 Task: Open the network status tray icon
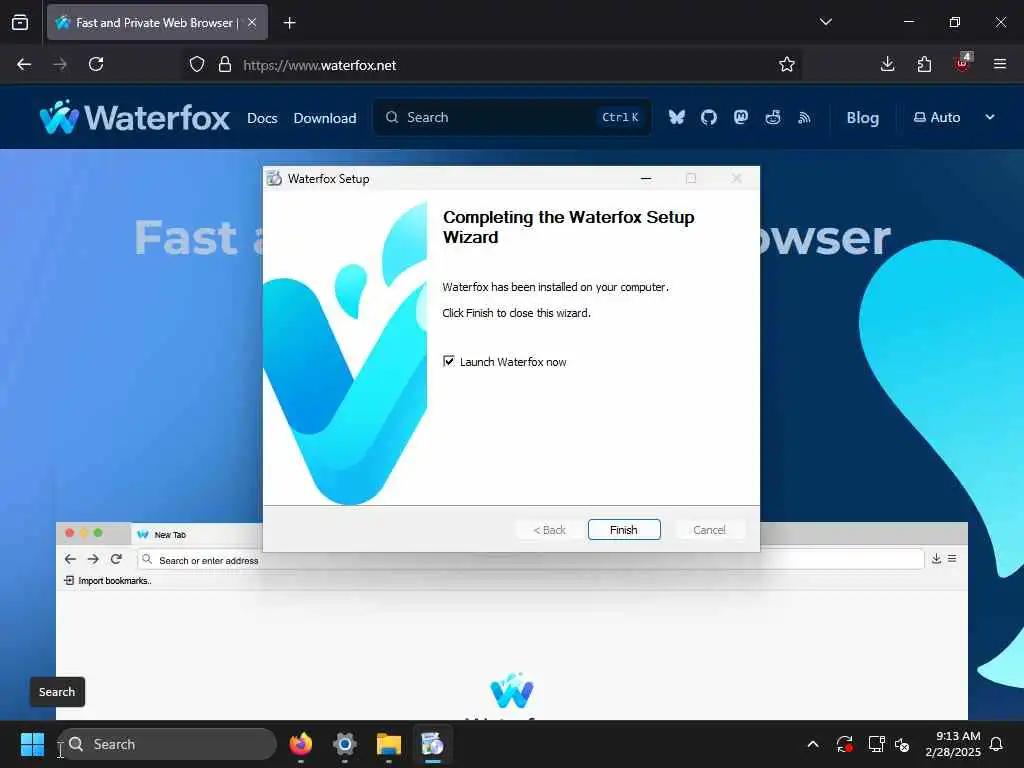(x=876, y=744)
